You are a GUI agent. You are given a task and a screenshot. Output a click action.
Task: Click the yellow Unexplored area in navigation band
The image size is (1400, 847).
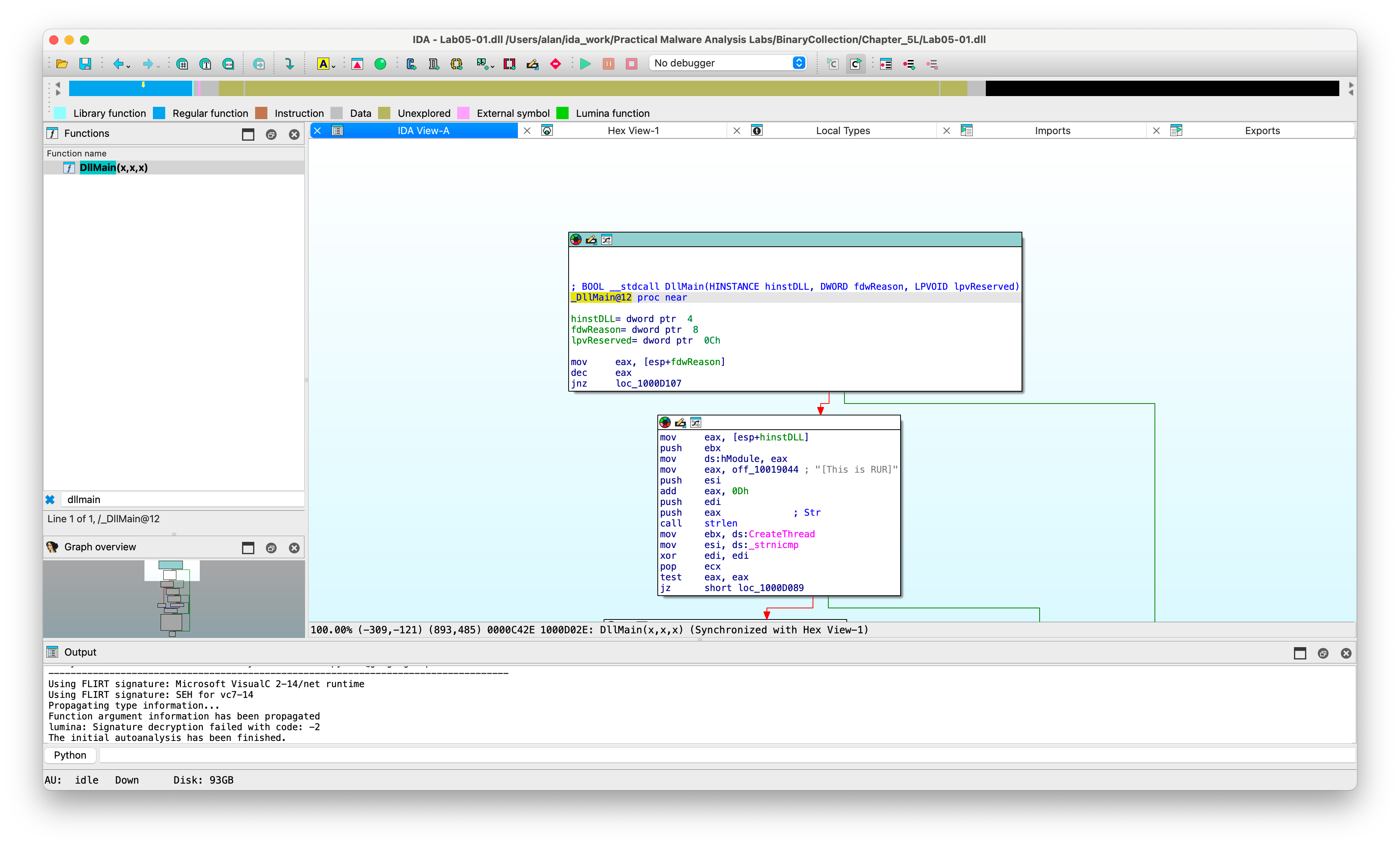click(x=591, y=88)
